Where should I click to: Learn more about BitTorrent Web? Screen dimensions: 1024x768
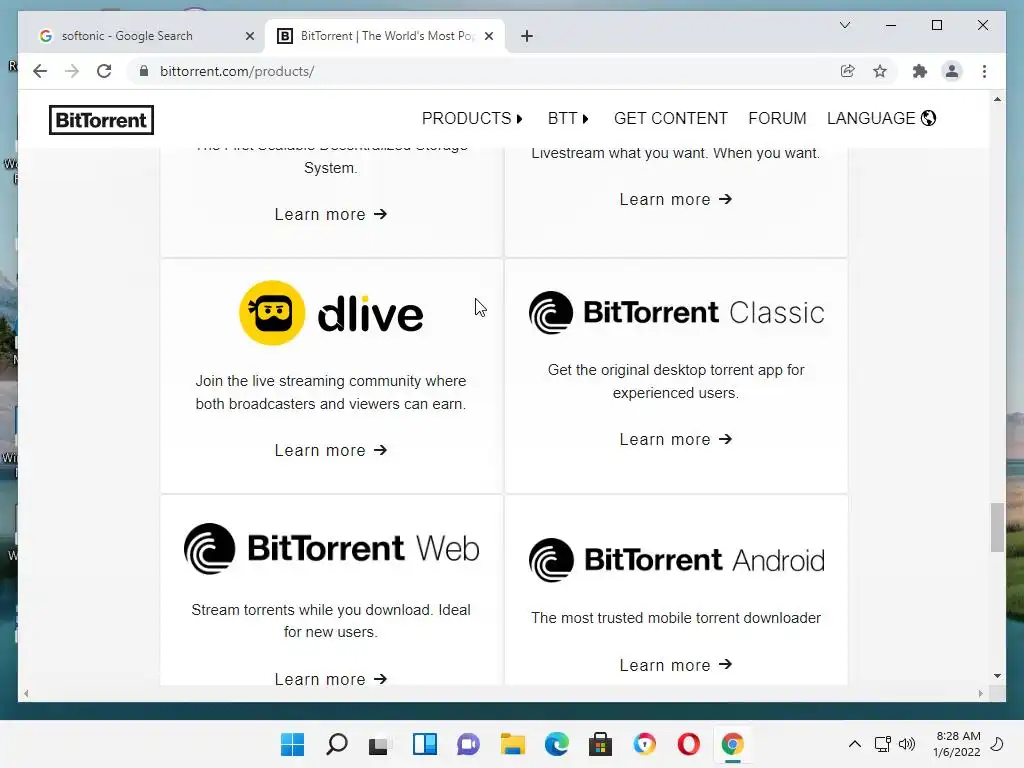click(x=331, y=679)
